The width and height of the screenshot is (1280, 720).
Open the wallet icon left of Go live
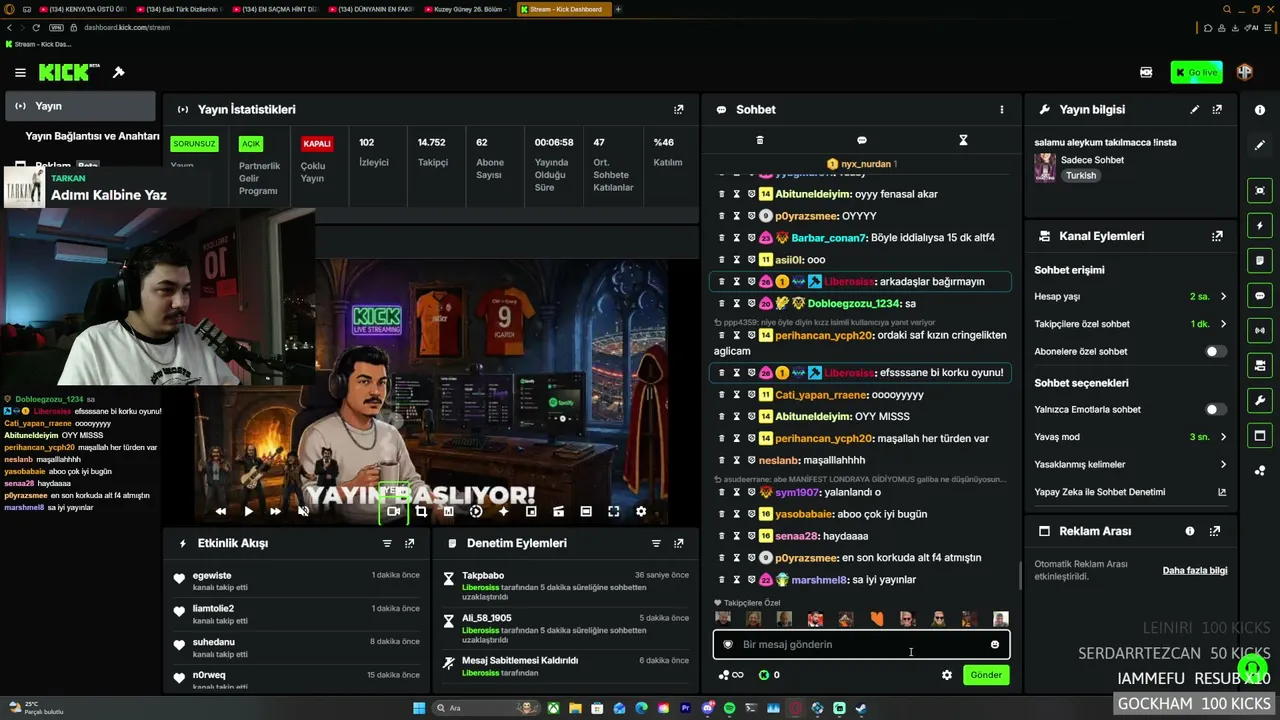(1146, 72)
